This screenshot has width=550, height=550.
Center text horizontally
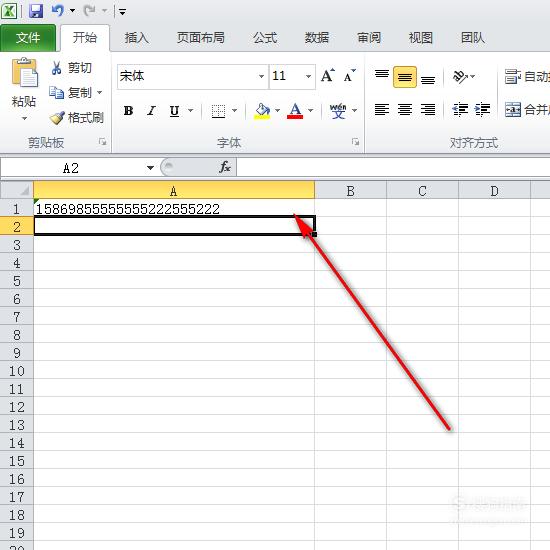pos(405,110)
